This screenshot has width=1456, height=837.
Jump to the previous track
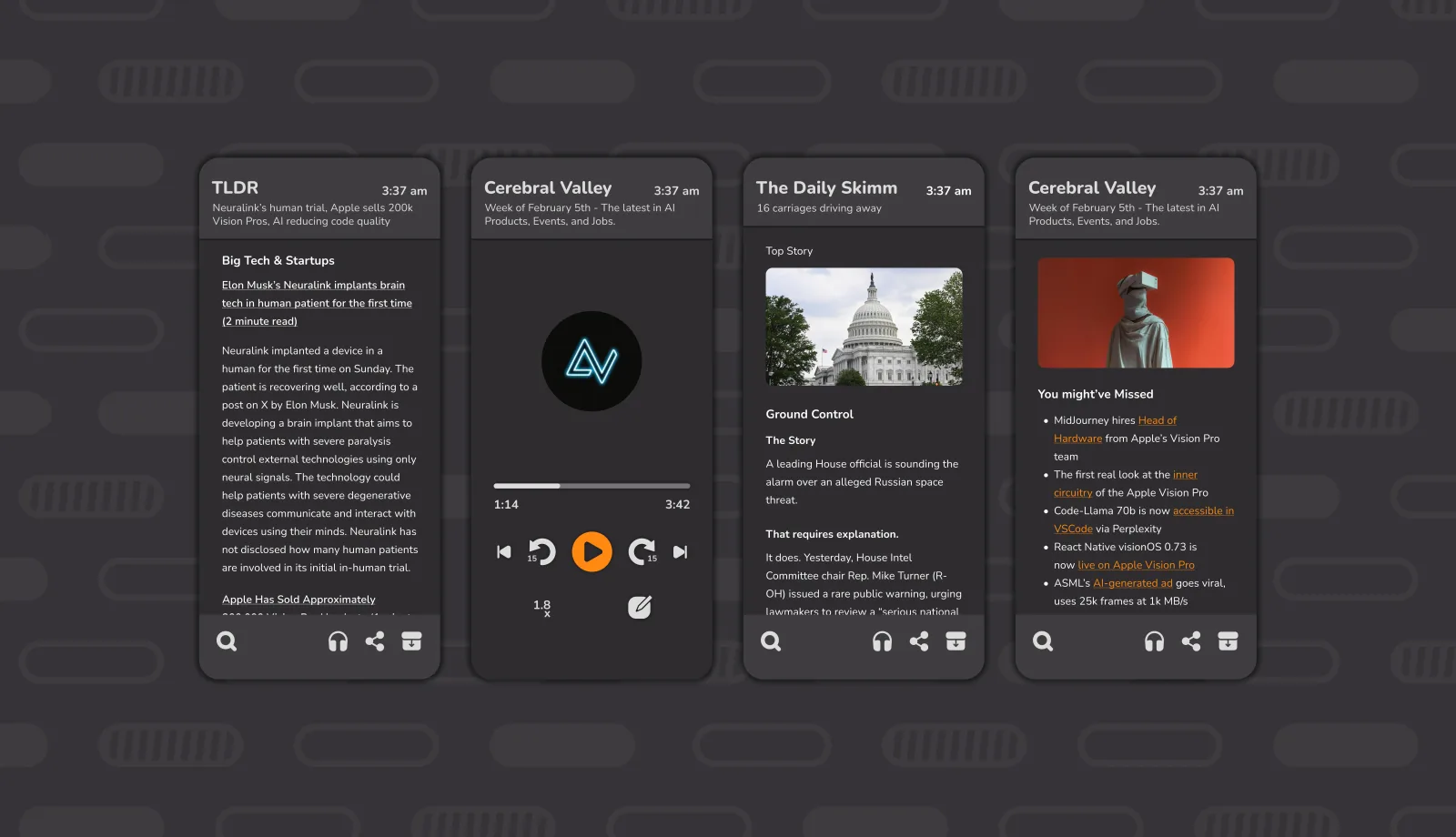tap(503, 551)
